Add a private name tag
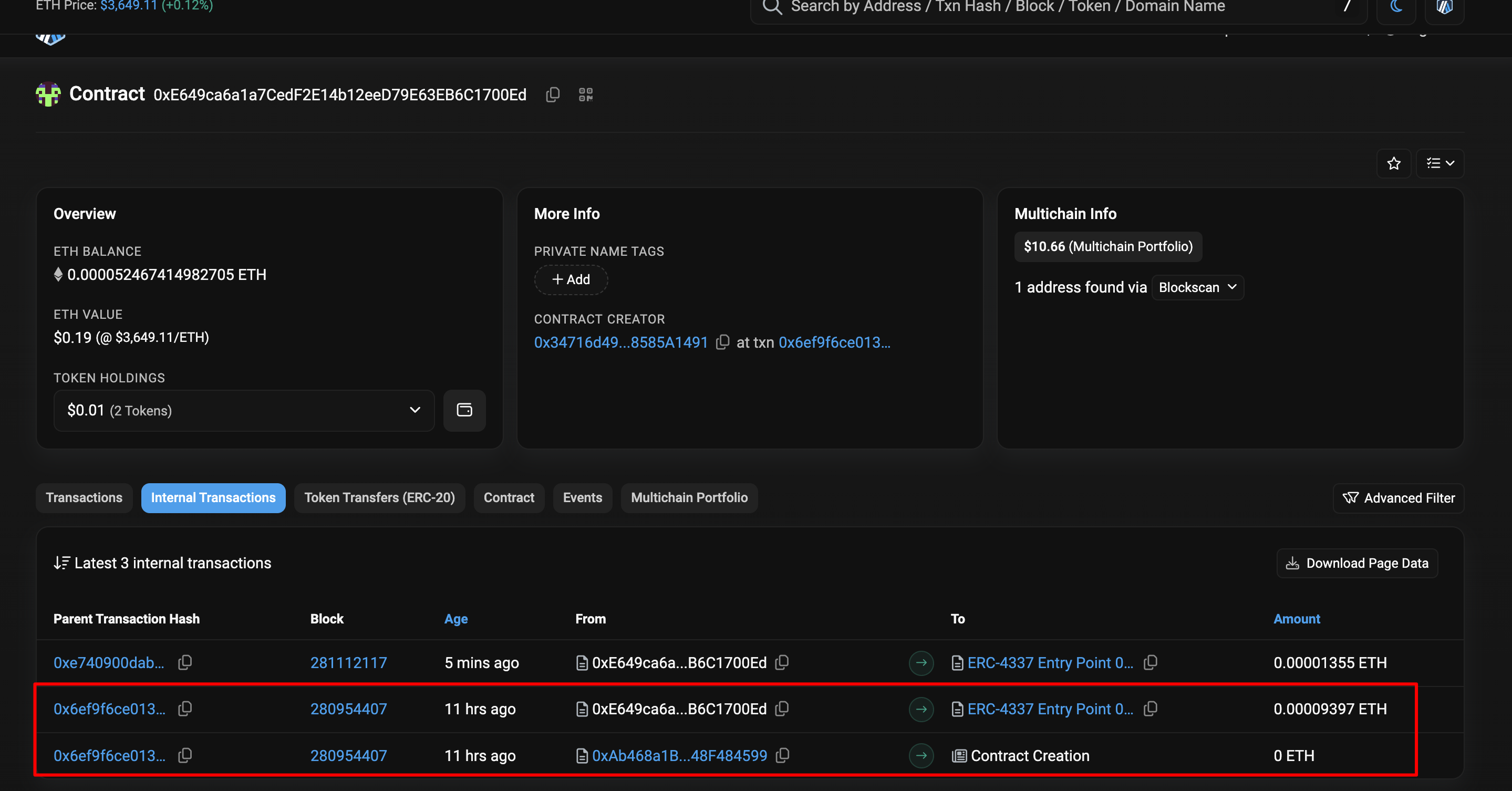 [571, 279]
